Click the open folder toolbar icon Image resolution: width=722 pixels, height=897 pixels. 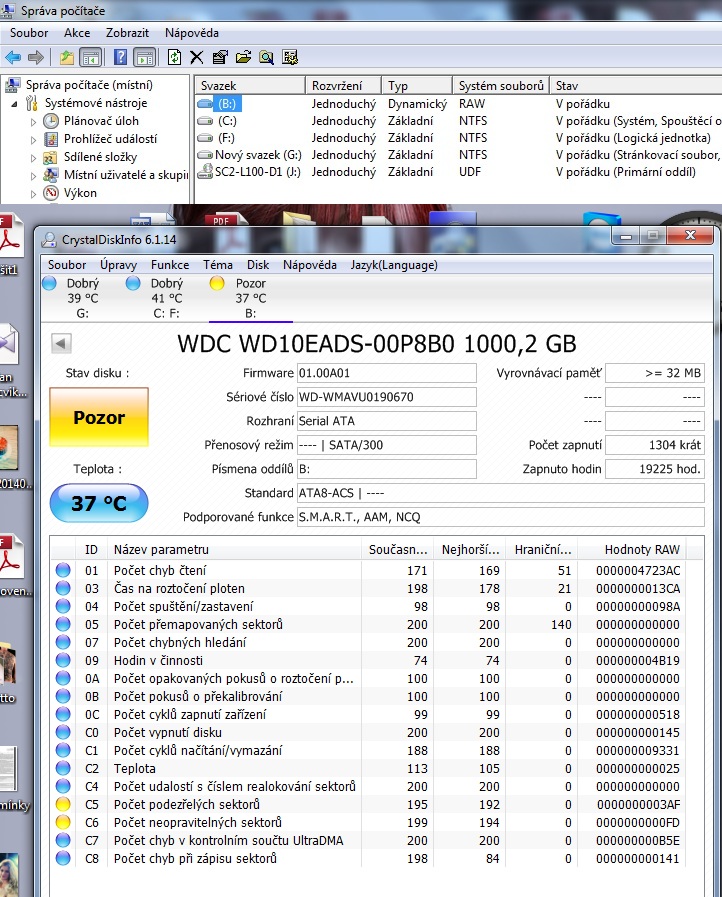tap(243, 57)
